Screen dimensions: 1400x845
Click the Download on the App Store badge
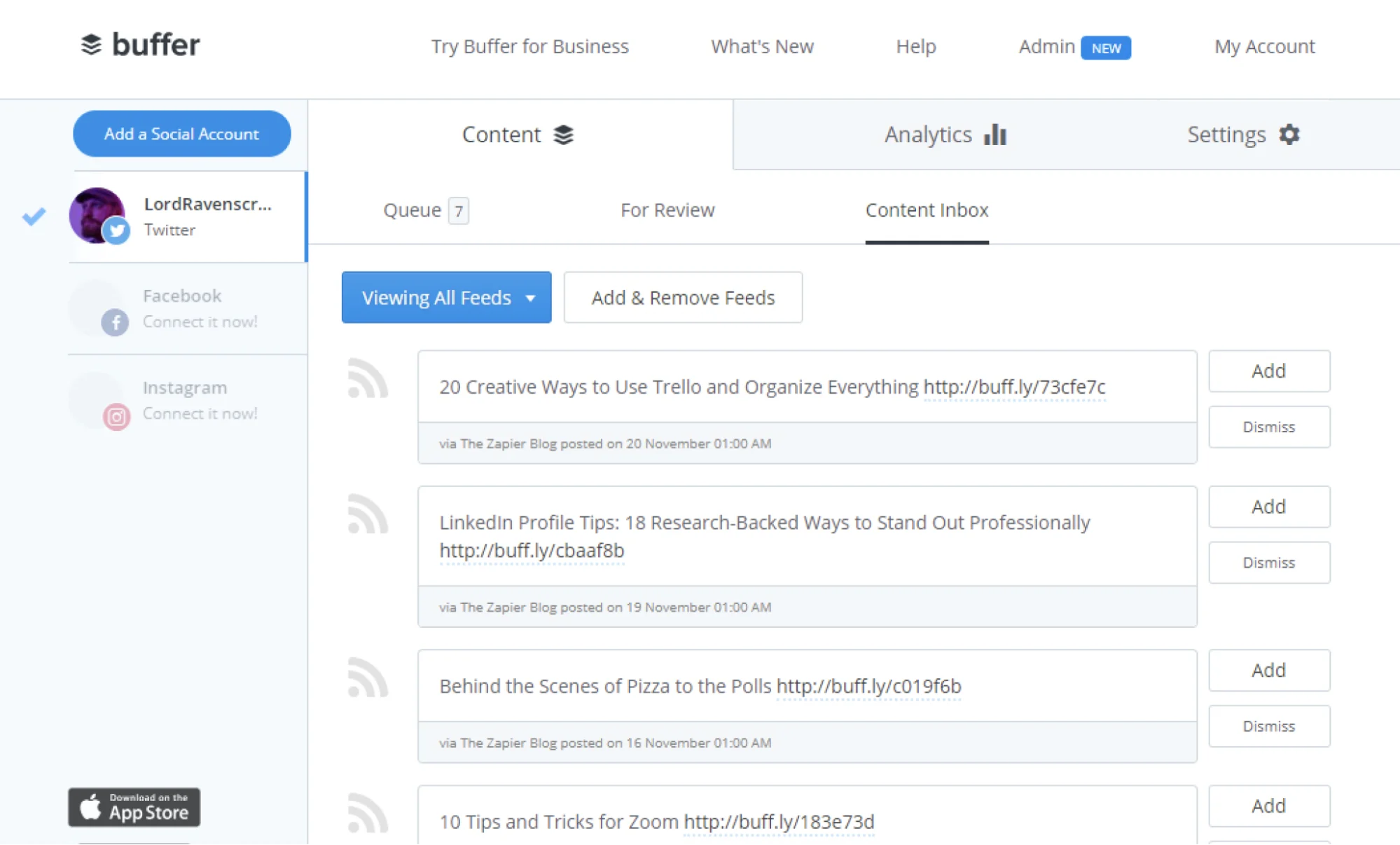click(134, 807)
